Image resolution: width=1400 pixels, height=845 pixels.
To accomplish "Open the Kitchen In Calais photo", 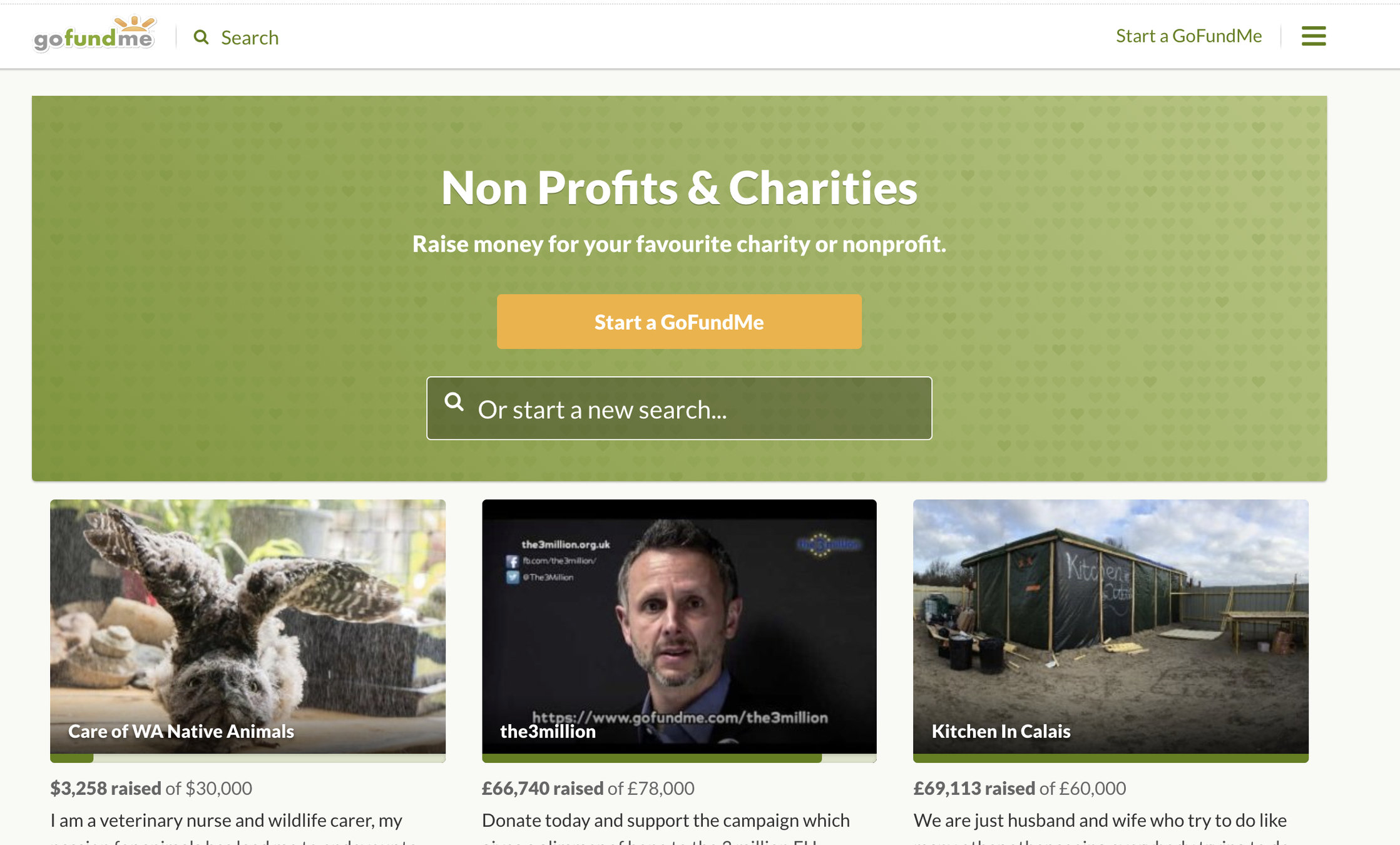I will pyautogui.click(x=1111, y=626).
